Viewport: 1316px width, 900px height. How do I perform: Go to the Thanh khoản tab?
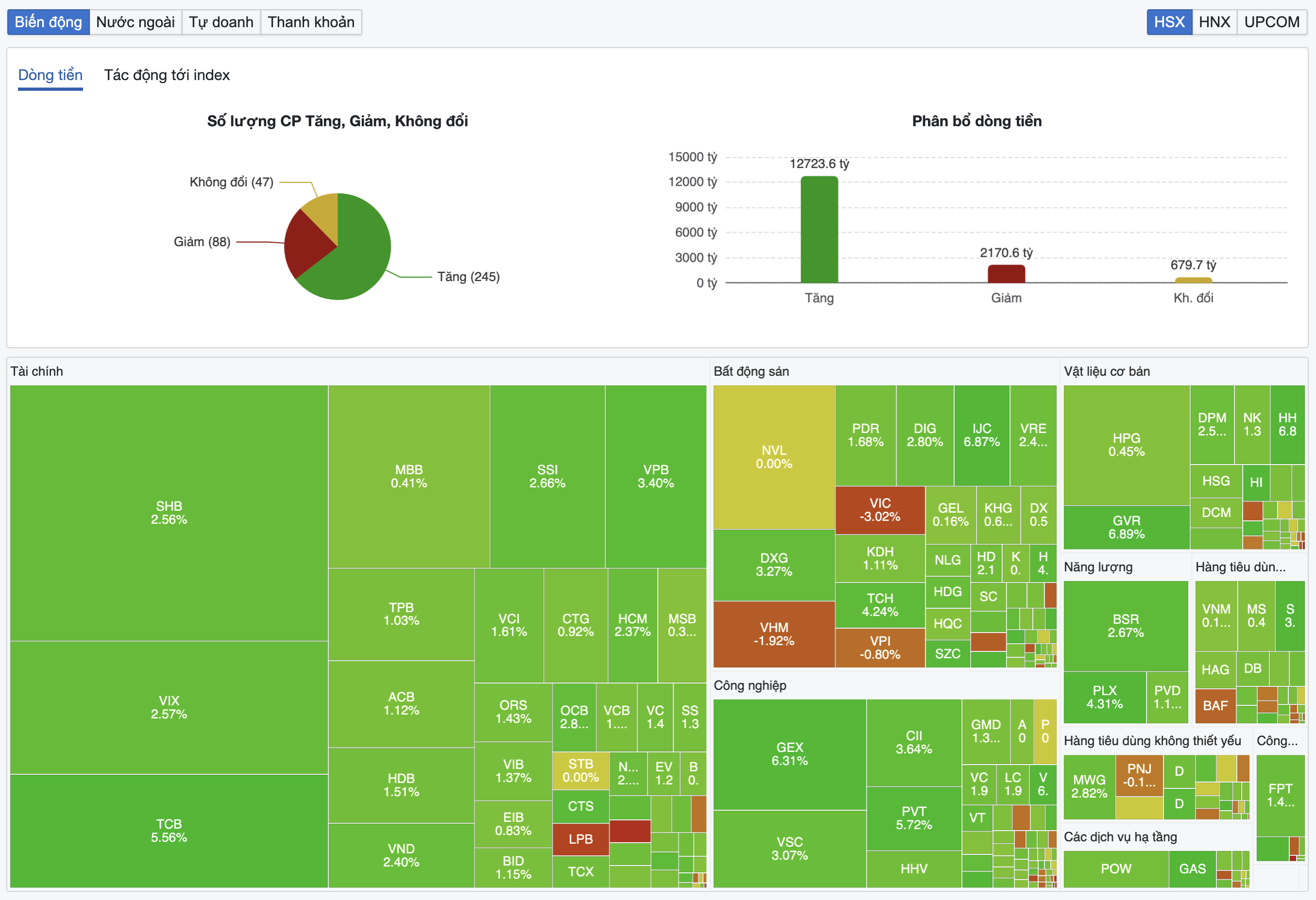click(x=311, y=22)
